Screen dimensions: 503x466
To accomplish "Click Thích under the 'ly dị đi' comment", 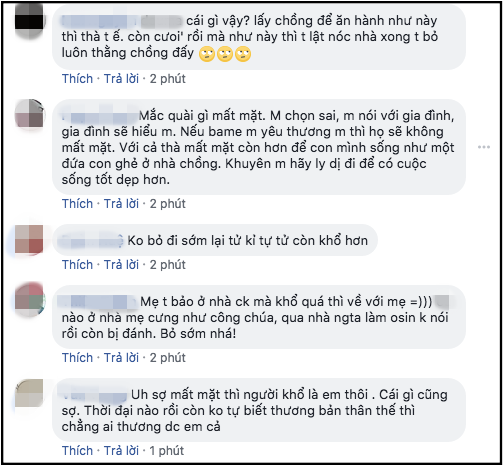I will pos(77,204).
